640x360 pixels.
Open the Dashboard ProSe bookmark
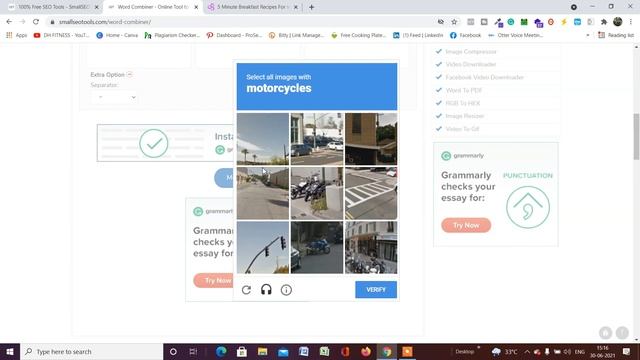click(x=234, y=35)
